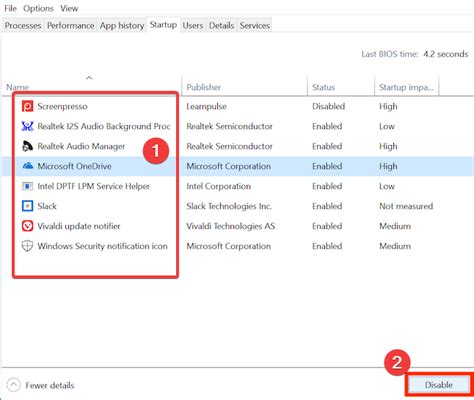Click the Intel DPTF LPM Service icon
Image resolution: width=474 pixels, height=400 pixels.
coord(27,186)
